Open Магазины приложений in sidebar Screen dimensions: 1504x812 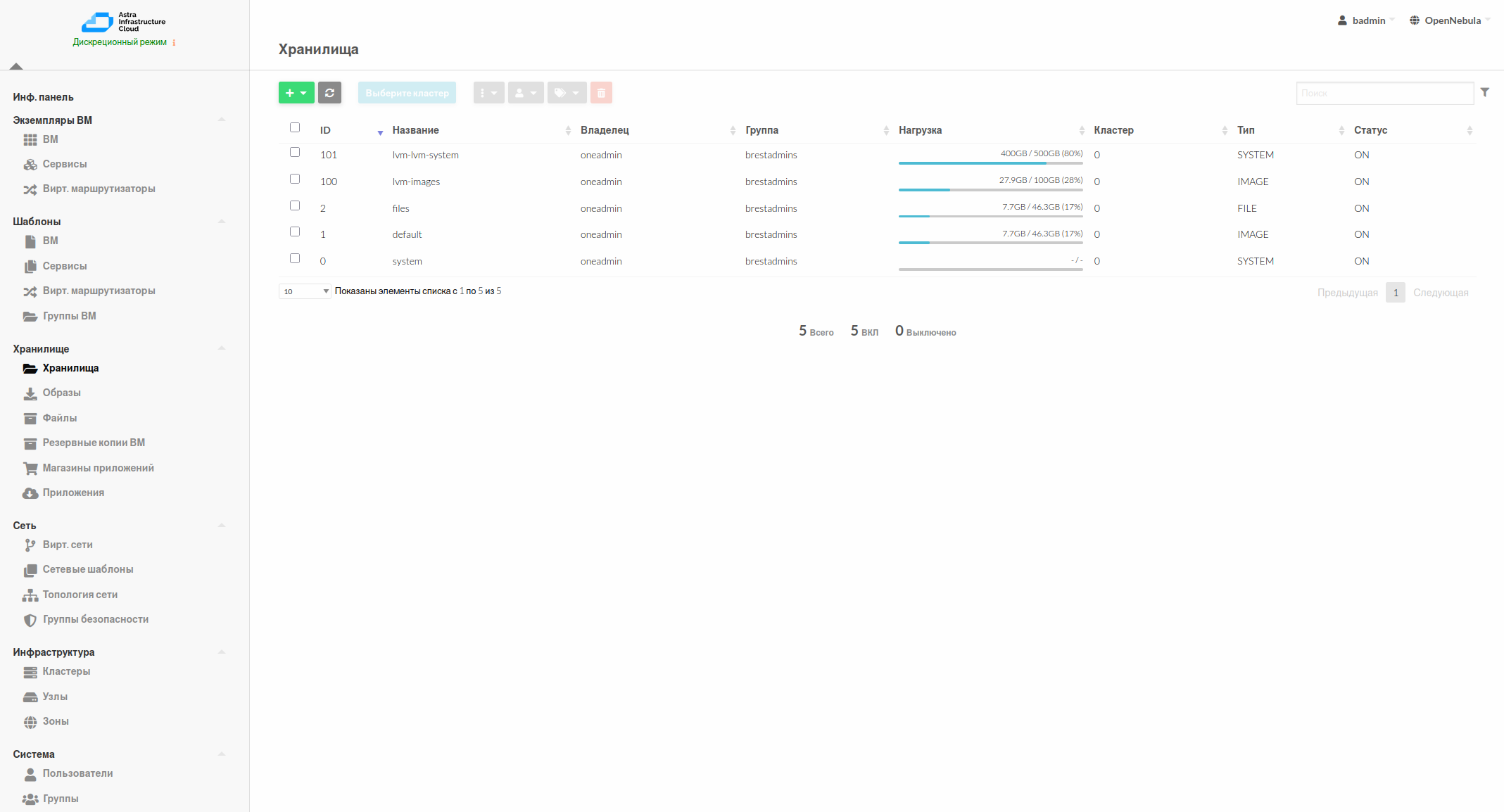click(98, 467)
